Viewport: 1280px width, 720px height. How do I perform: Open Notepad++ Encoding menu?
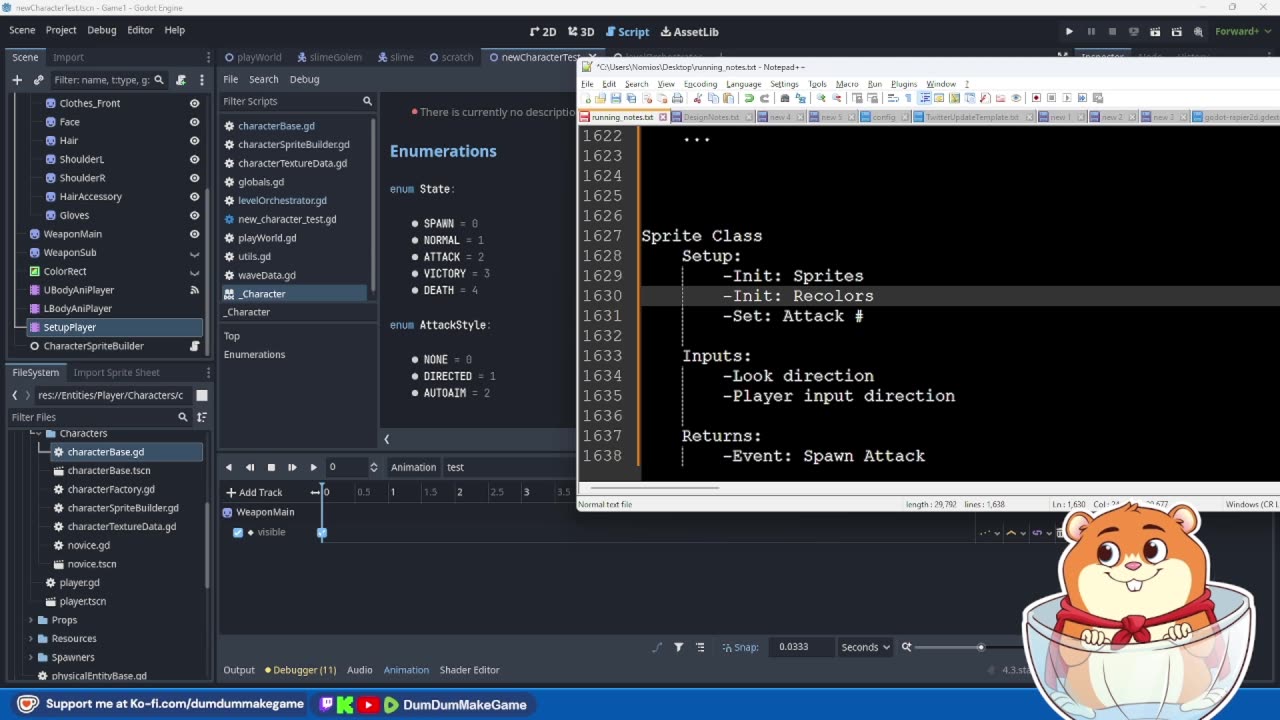tap(700, 84)
